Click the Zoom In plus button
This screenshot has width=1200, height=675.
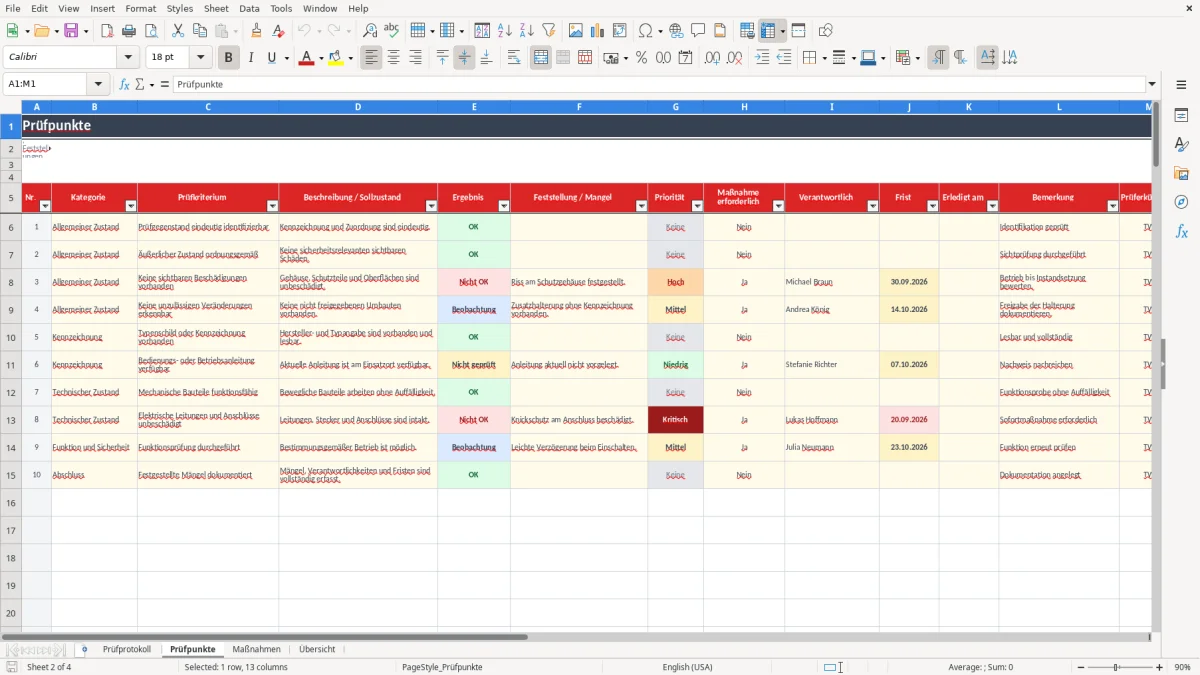1160,667
